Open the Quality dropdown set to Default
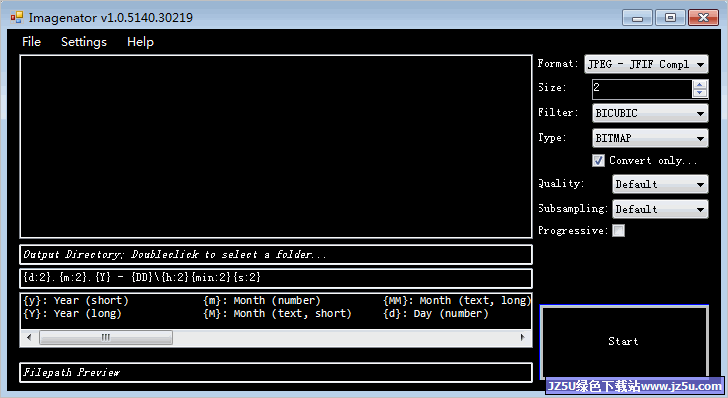This screenshot has height=398, width=728. [660, 184]
